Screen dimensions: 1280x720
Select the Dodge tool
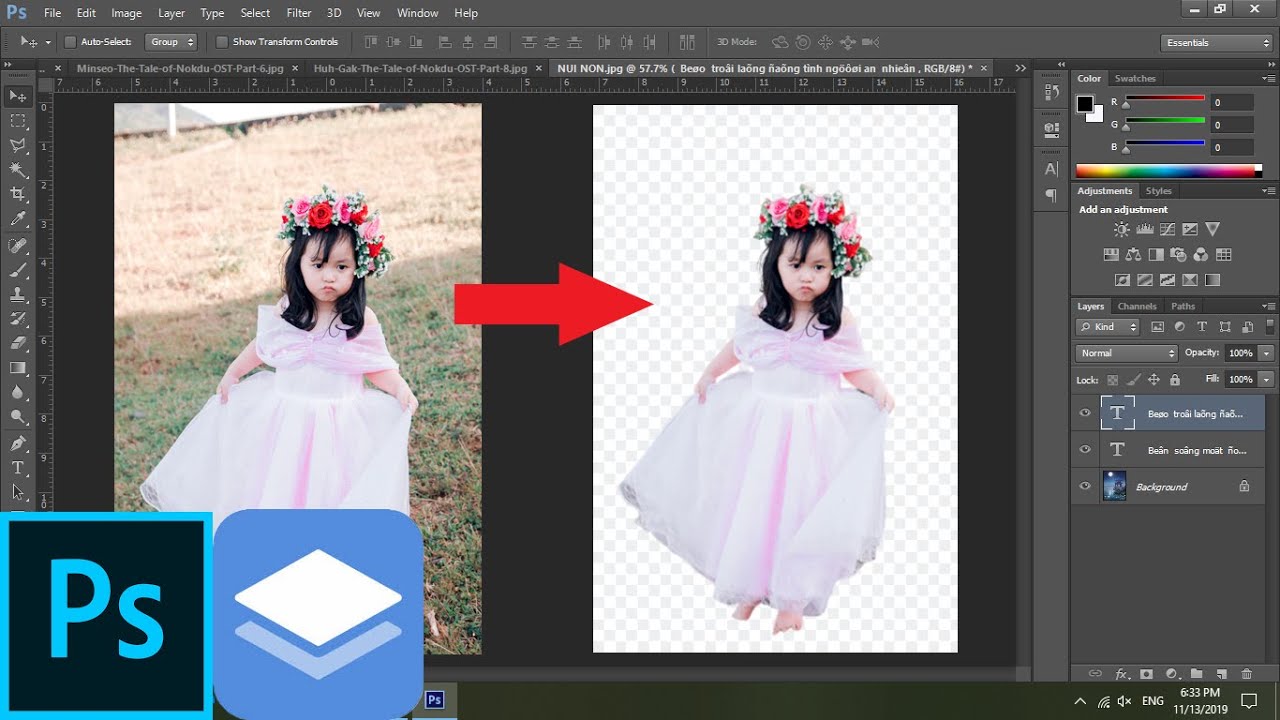[x=18, y=417]
